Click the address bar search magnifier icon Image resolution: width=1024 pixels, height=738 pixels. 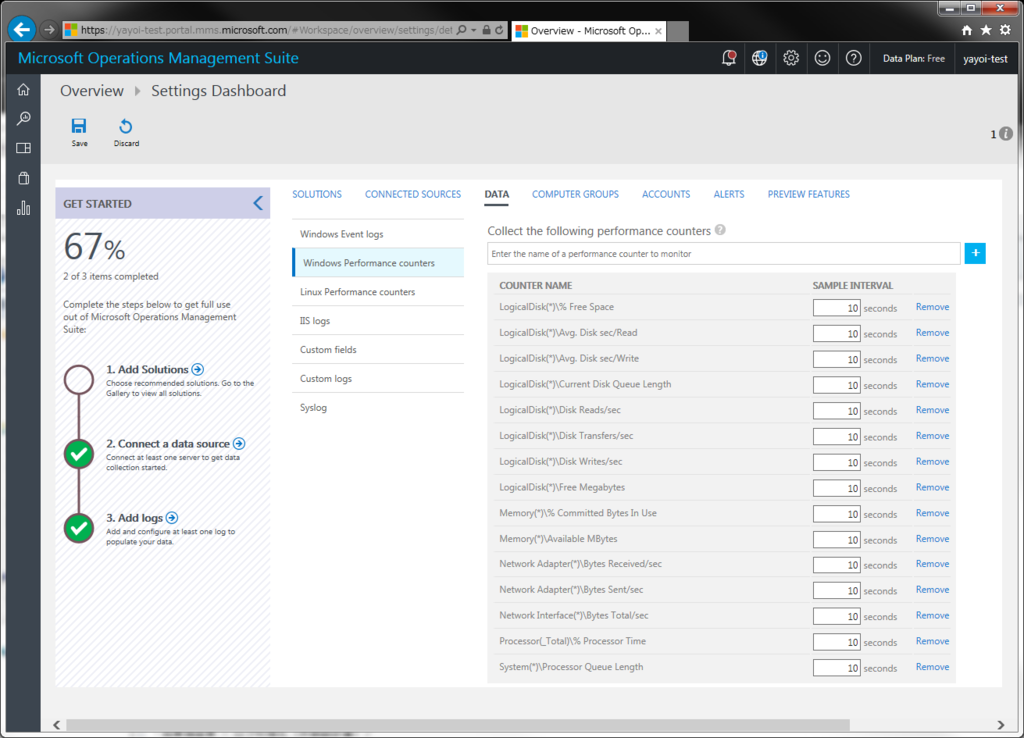pos(462,30)
